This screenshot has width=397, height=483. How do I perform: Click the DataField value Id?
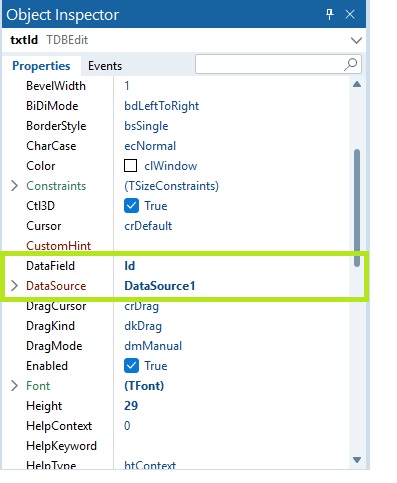[x=130, y=266]
